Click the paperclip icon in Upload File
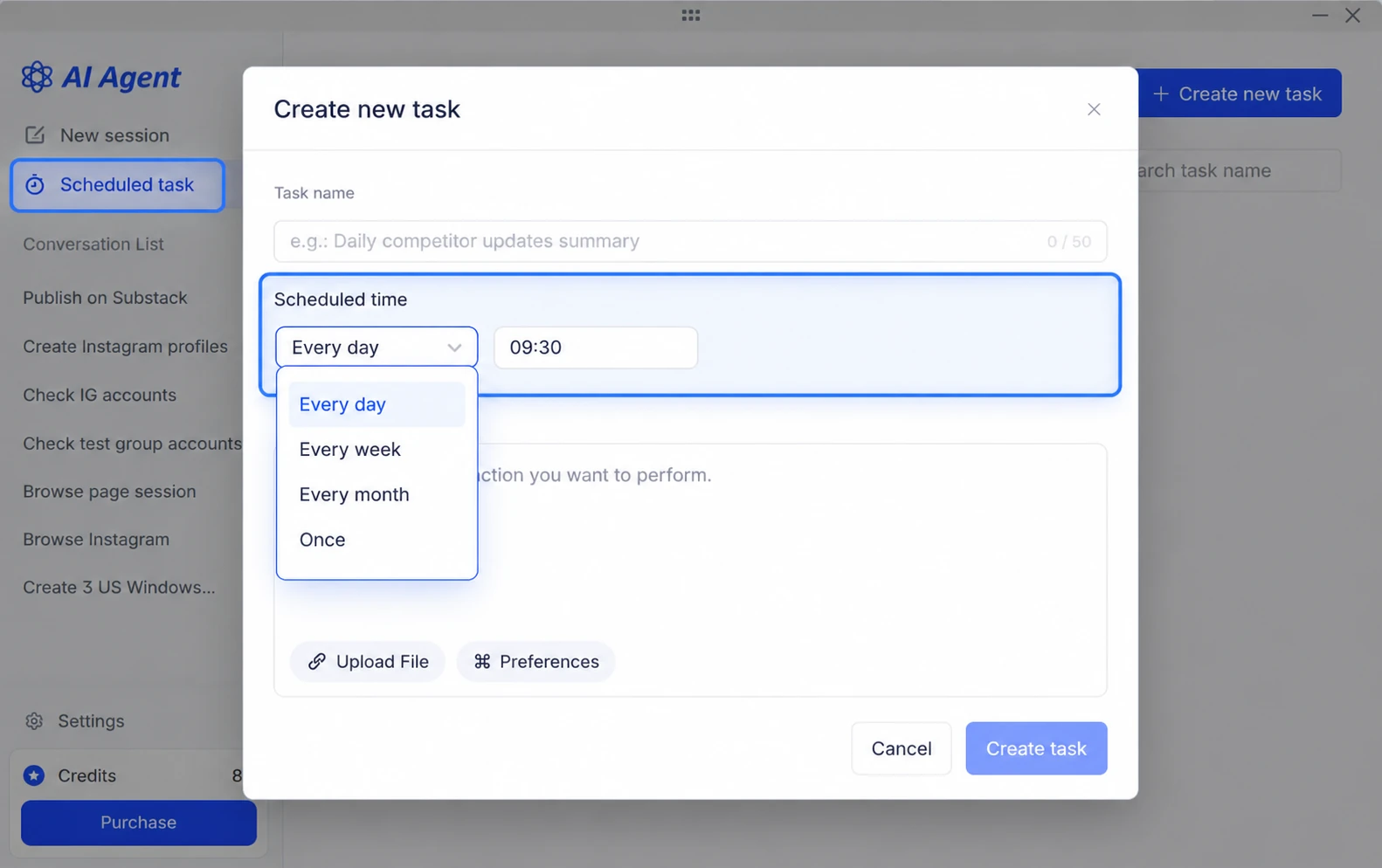Image resolution: width=1382 pixels, height=868 pixels. point(317,662)
